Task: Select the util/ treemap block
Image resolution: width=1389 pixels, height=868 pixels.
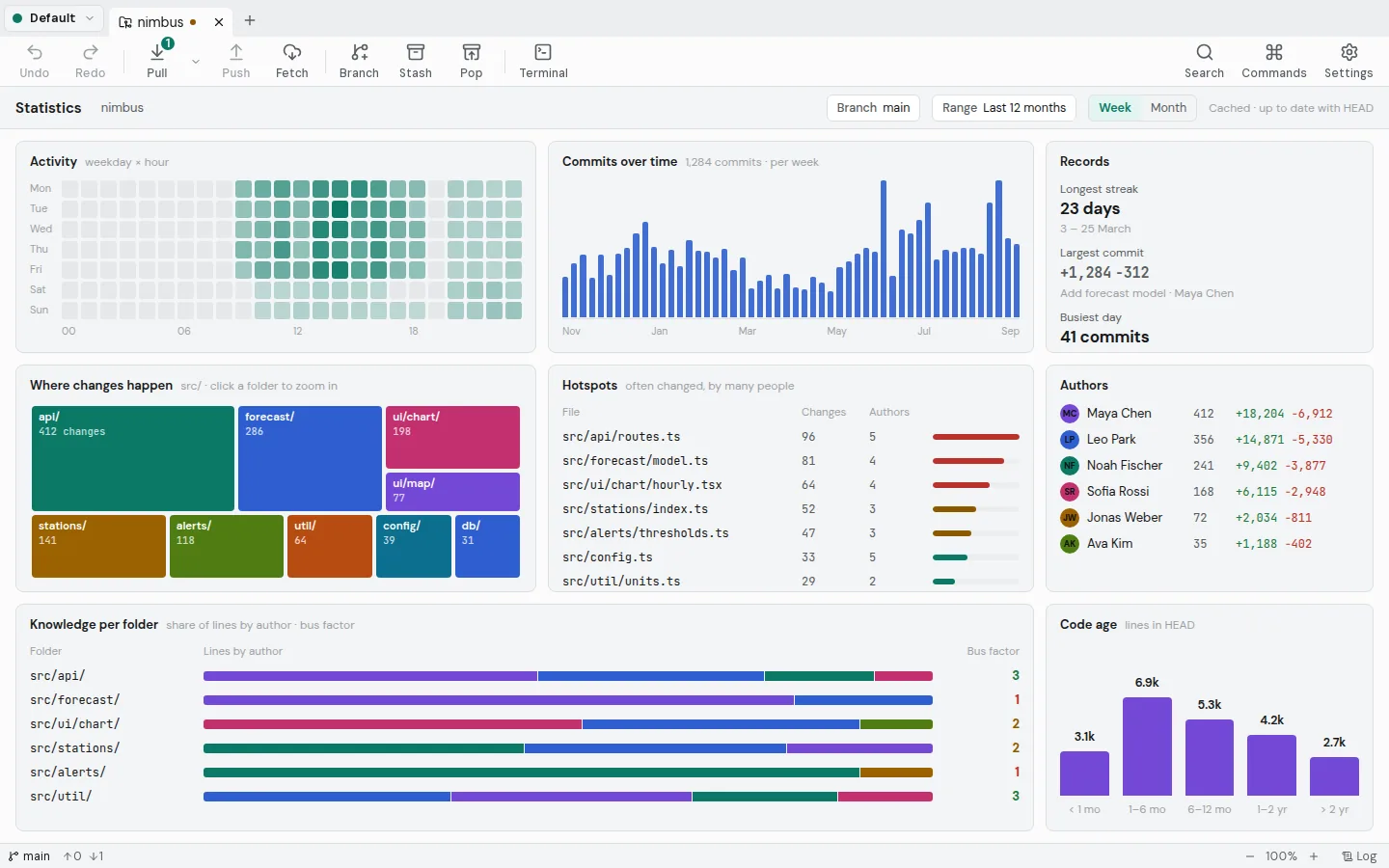Action: pos(330,546)
